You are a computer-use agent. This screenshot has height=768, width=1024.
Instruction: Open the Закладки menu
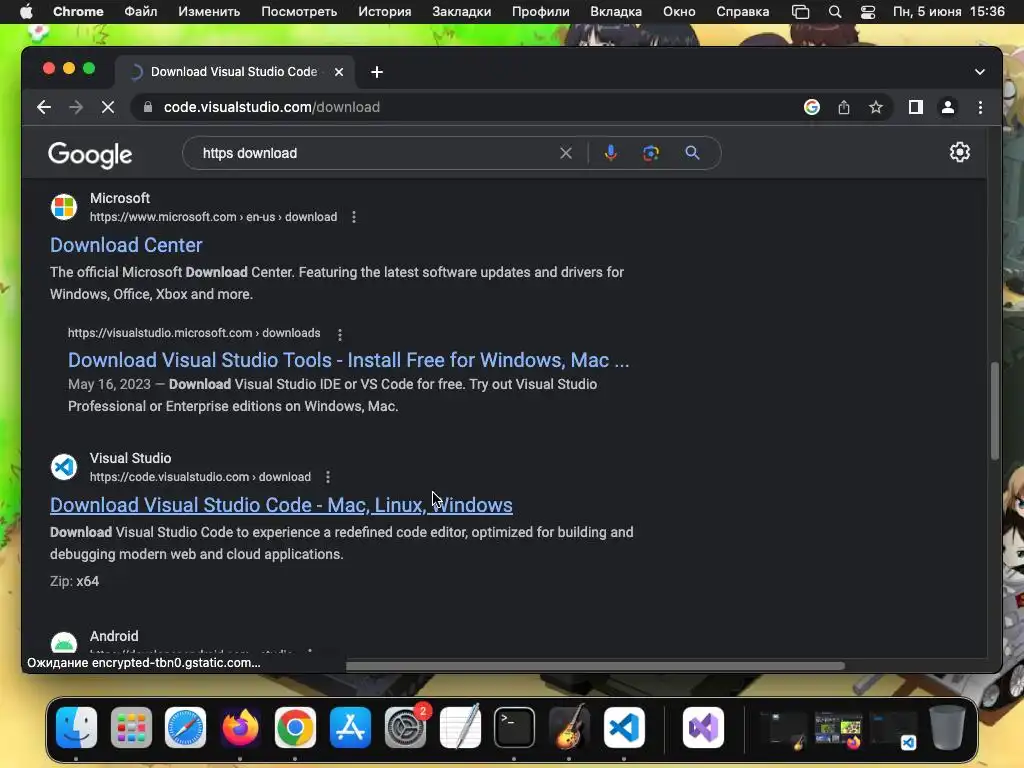pyautogui.click(x=462, y=12)
